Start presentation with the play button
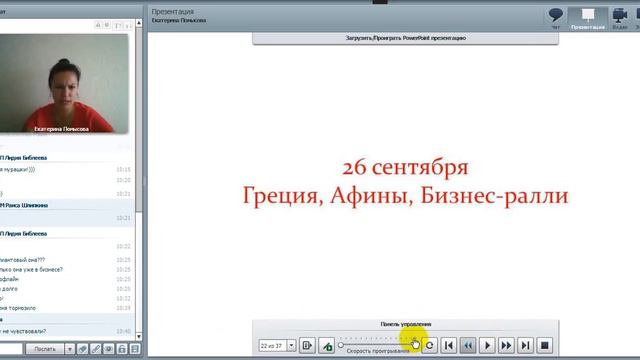Screen dimensions: 640x360 coord(487,345)
